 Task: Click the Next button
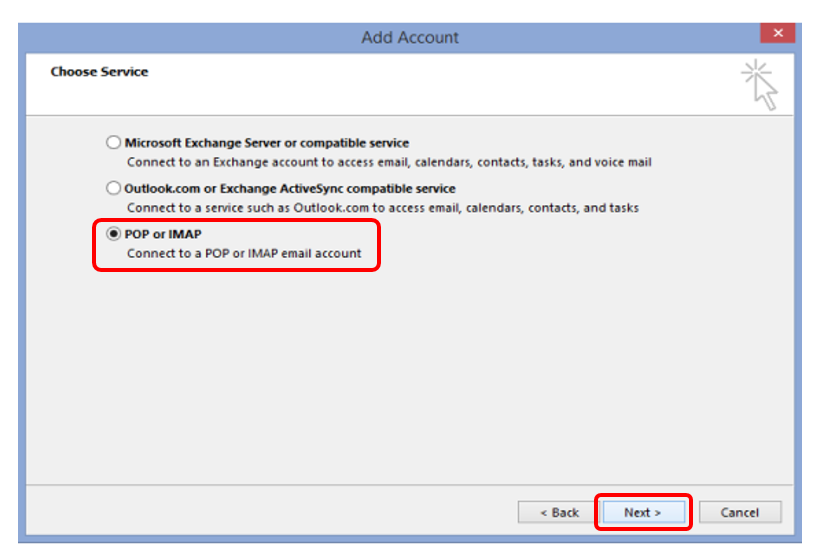(x=642, y=512)
